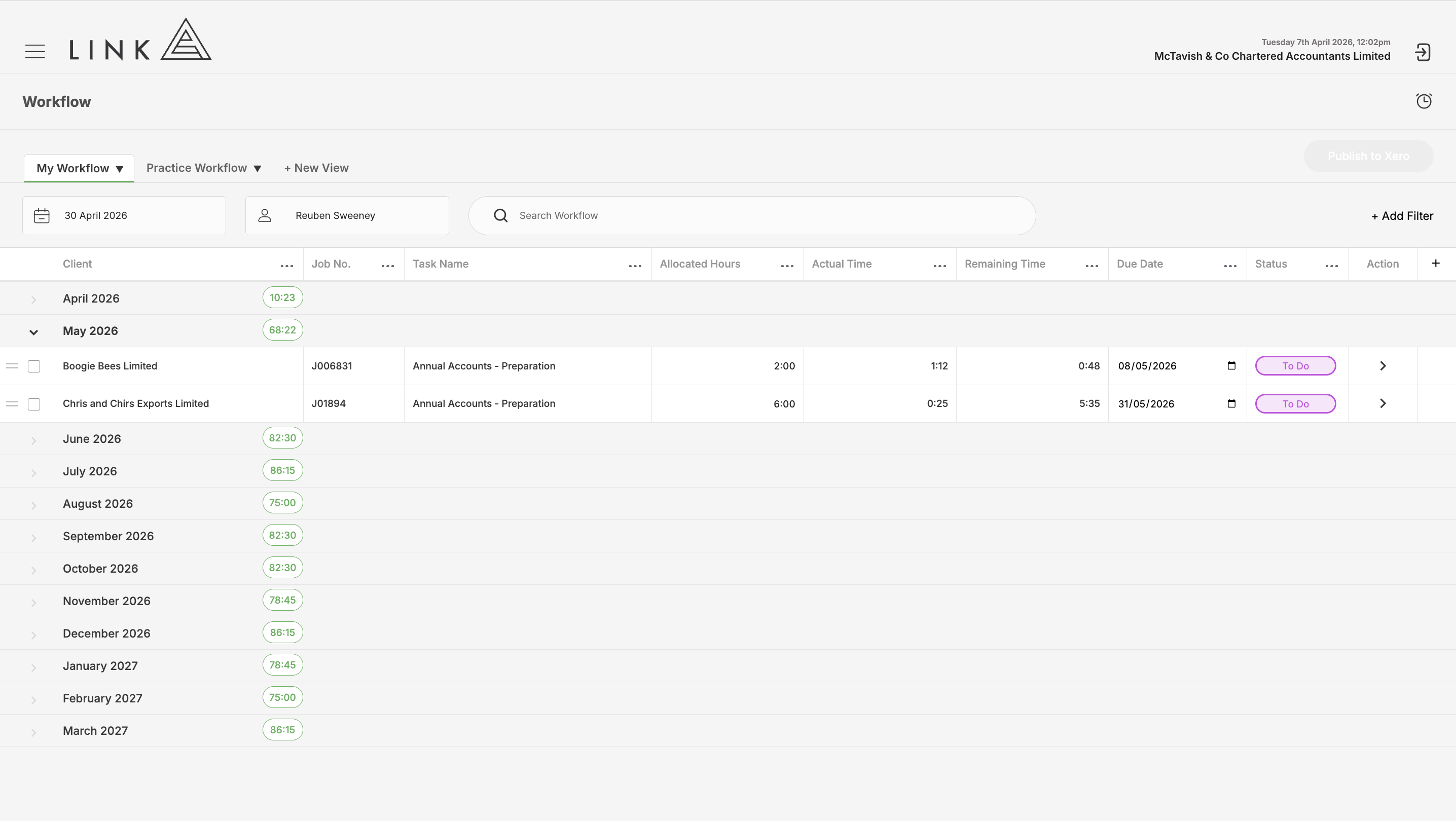Click the person icon in user filter
This screenshot has width=1456, height=821.
pyautogui.click(x=265, y=216)
